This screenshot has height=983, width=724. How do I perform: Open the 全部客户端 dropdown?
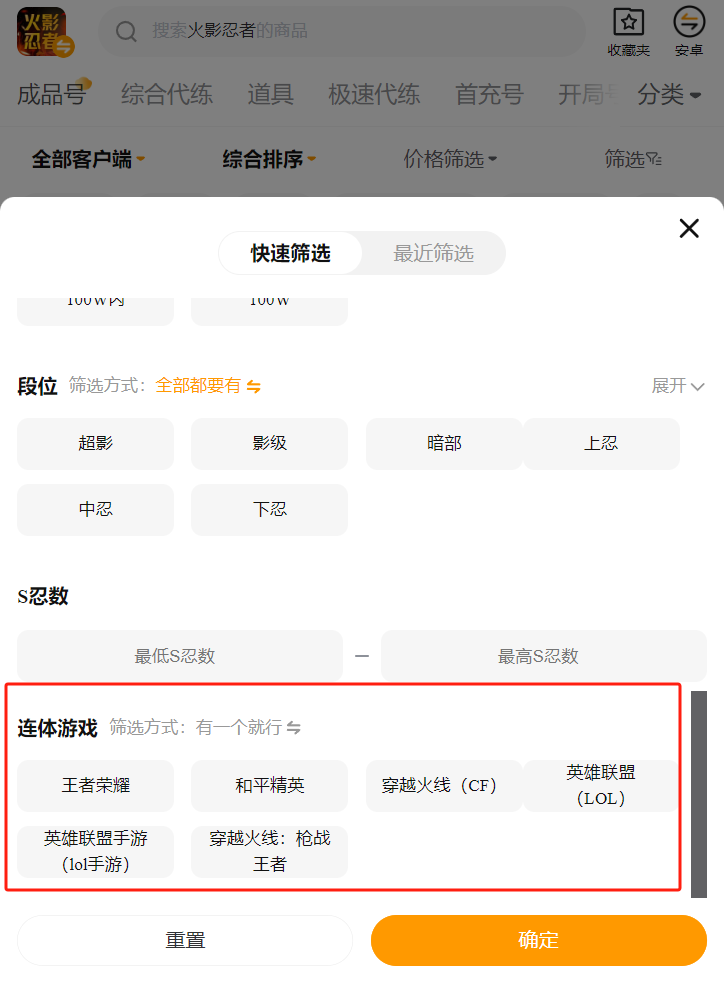click(x=88, y=159)
